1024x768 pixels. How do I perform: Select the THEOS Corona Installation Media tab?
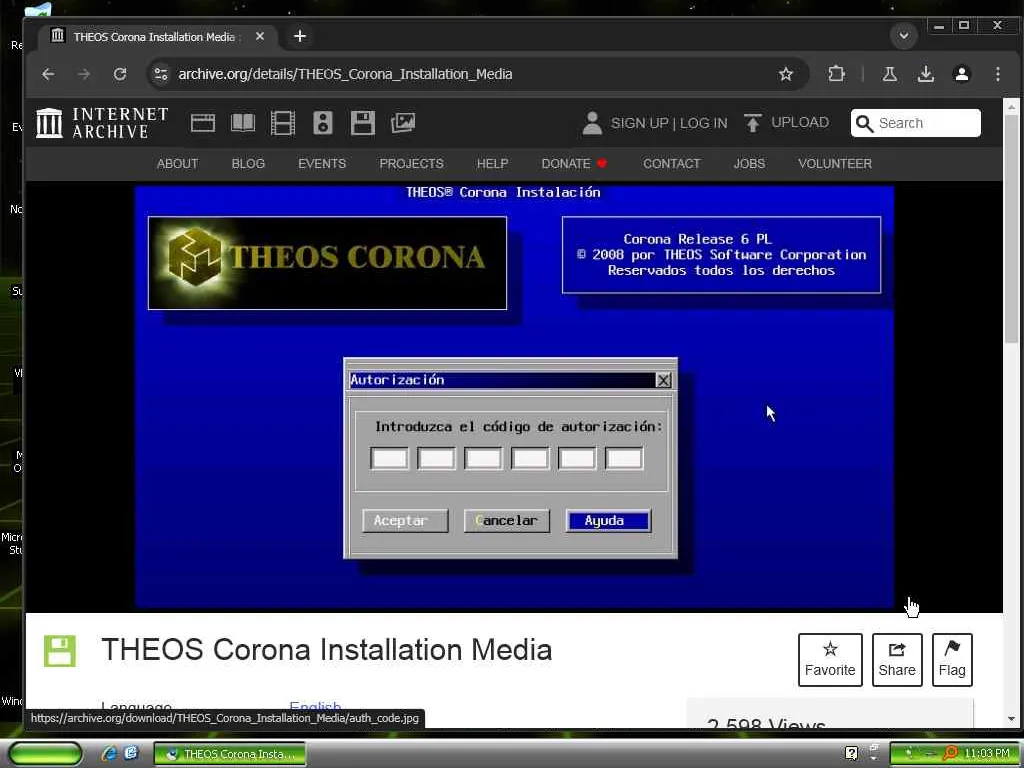click(157, 37)
